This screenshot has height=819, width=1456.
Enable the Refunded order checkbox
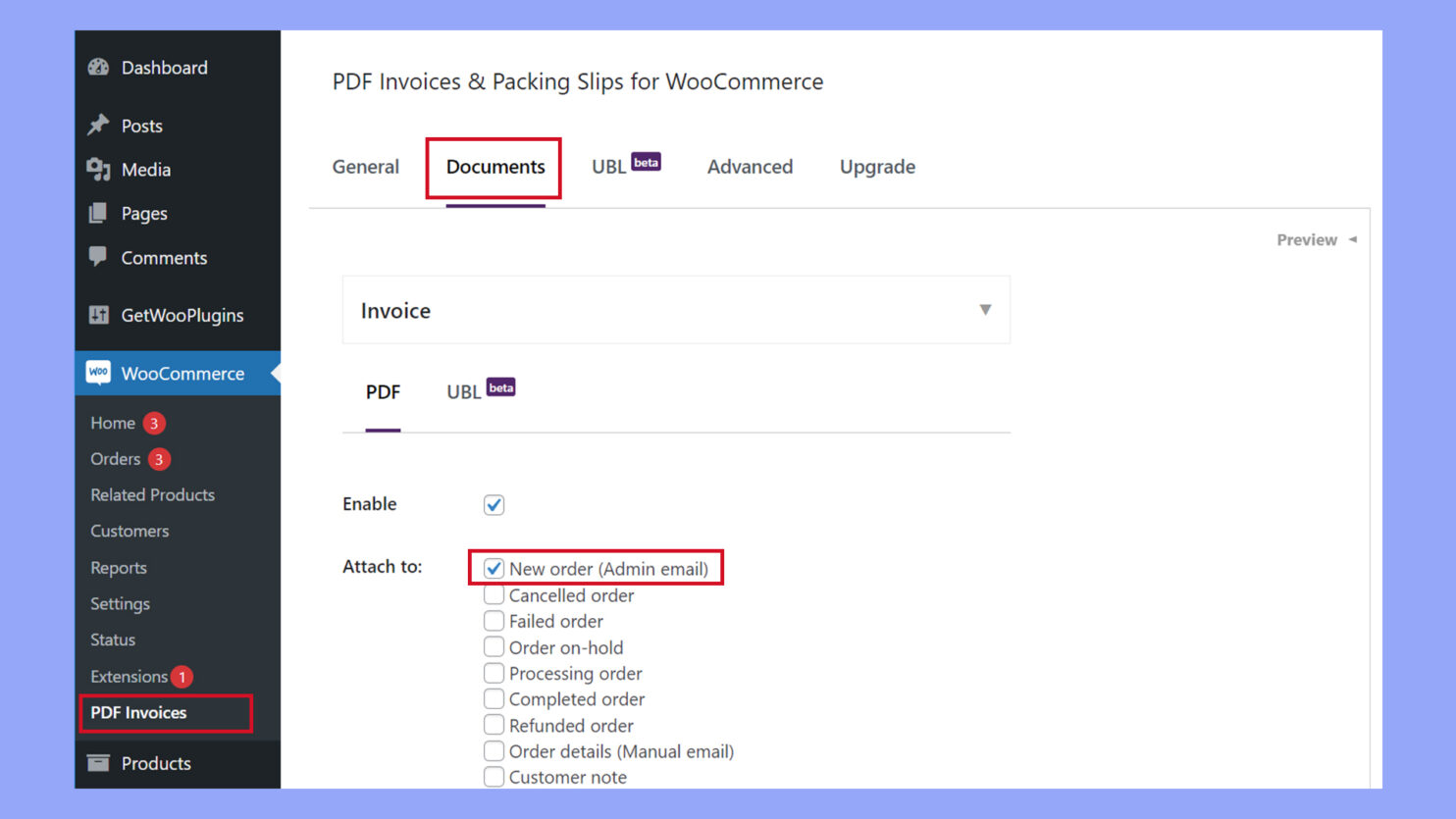[494, 725]
